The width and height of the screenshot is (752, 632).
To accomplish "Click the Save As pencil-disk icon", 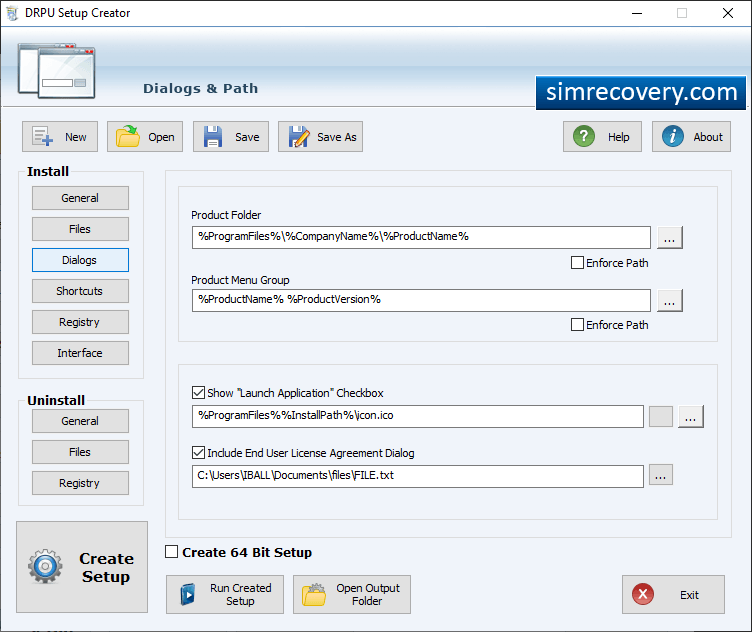I will coord(299,137).
